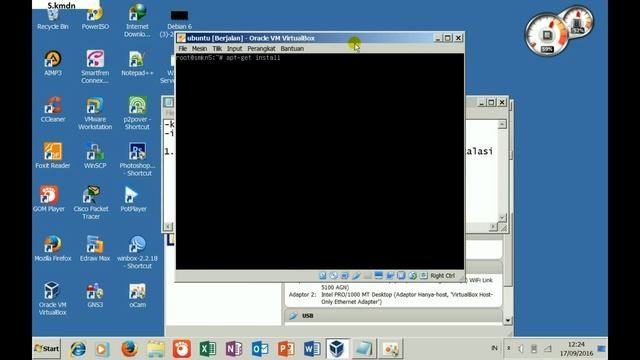Select the Edraw Max desktop shortcut
Viewport: 640px width, 360px height.
[x=95, y=249]
